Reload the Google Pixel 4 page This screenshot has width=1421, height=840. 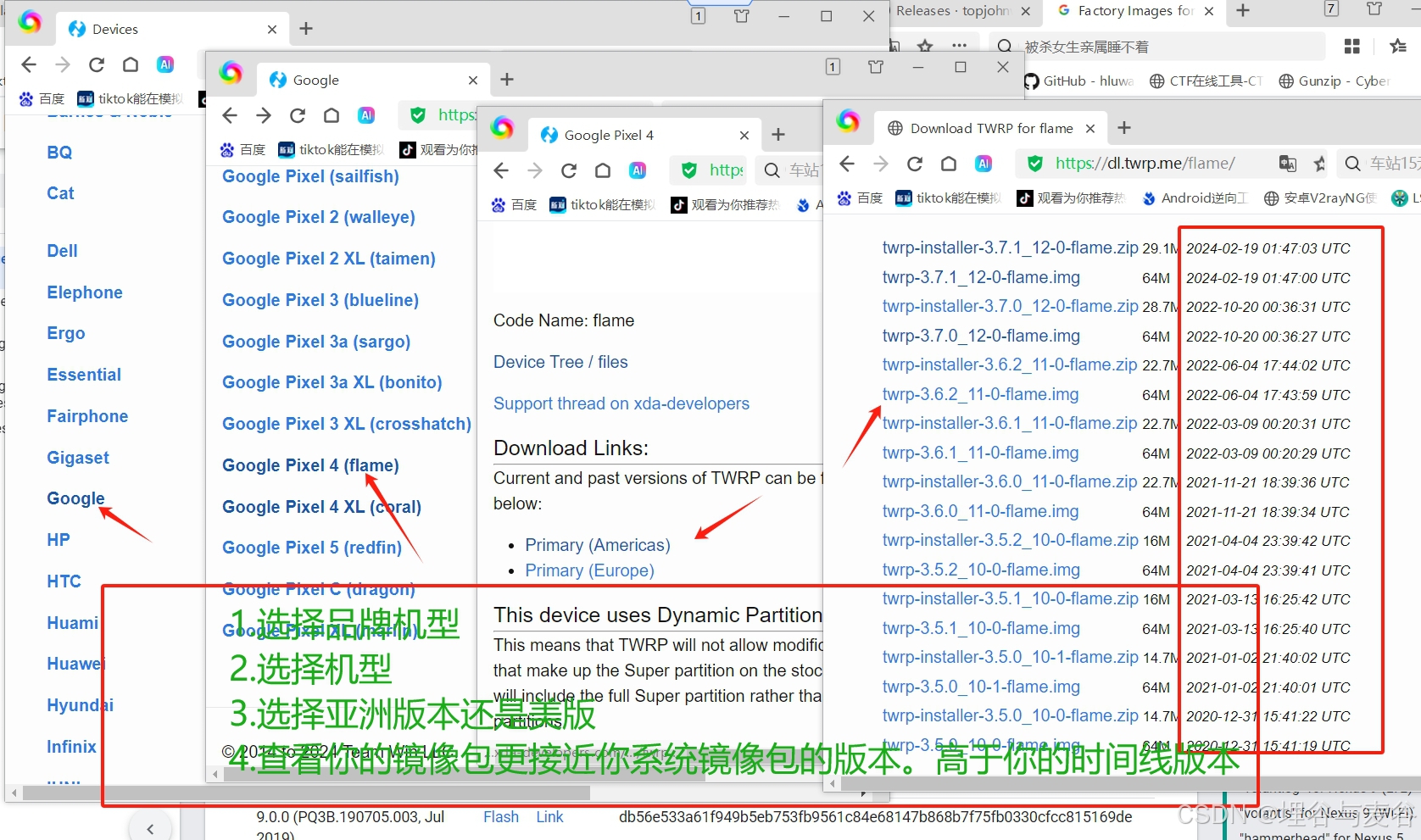(x=569, y=170)
